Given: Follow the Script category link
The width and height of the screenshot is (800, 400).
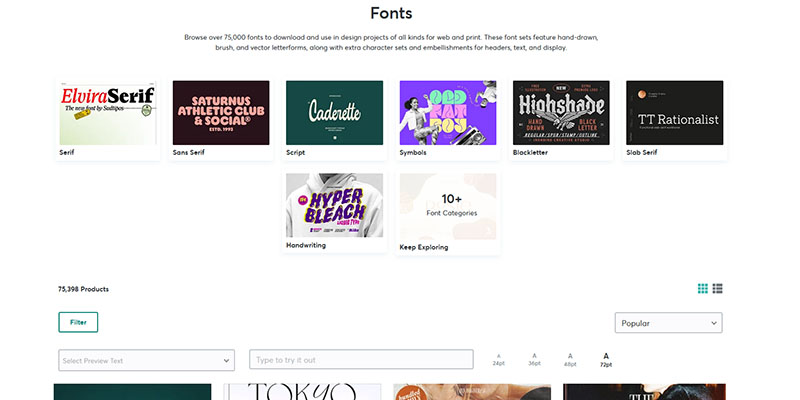Looking at the screenshot, I should coord(295,153).
